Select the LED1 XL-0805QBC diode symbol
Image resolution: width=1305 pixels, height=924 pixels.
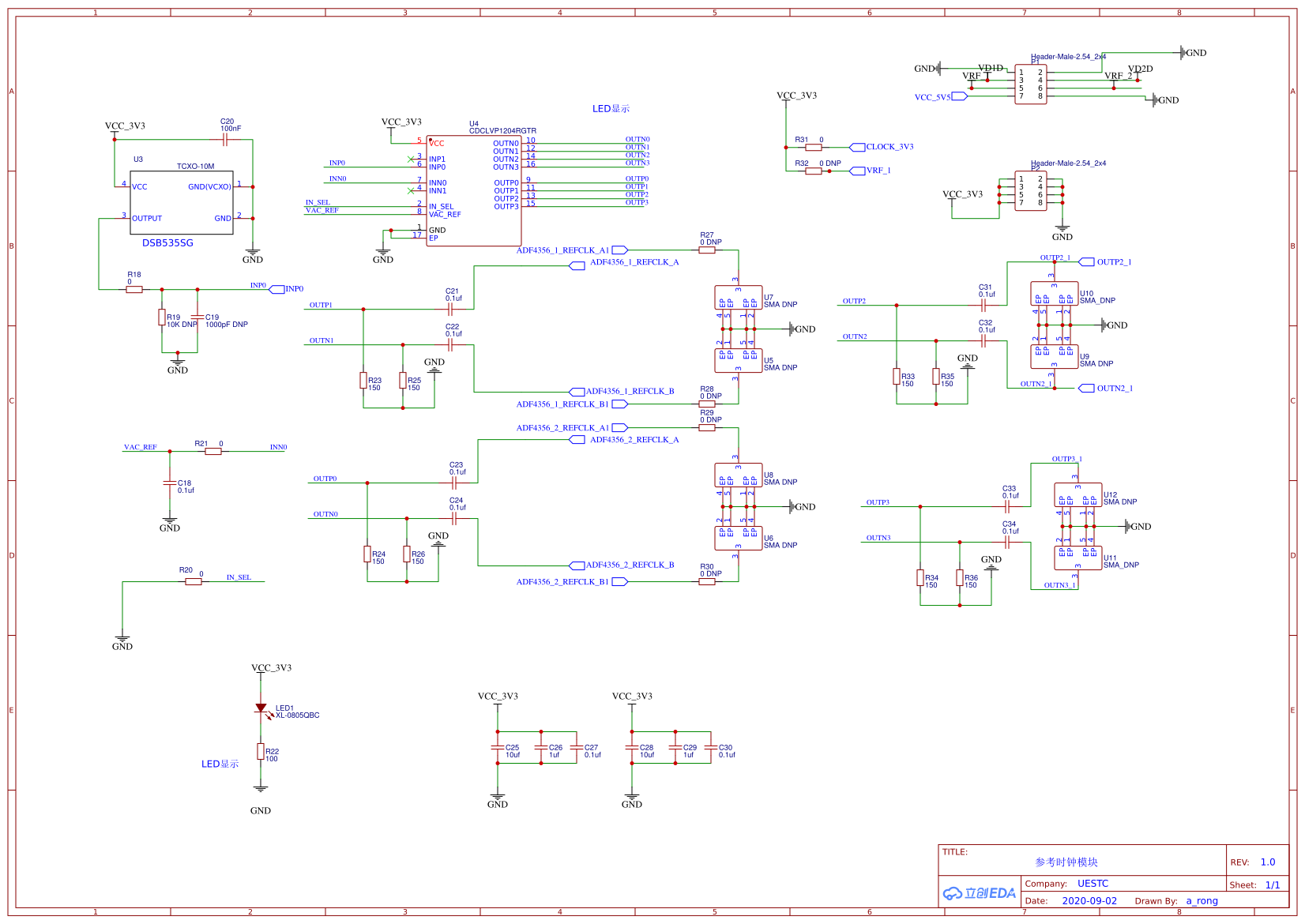tap(261, 708)
